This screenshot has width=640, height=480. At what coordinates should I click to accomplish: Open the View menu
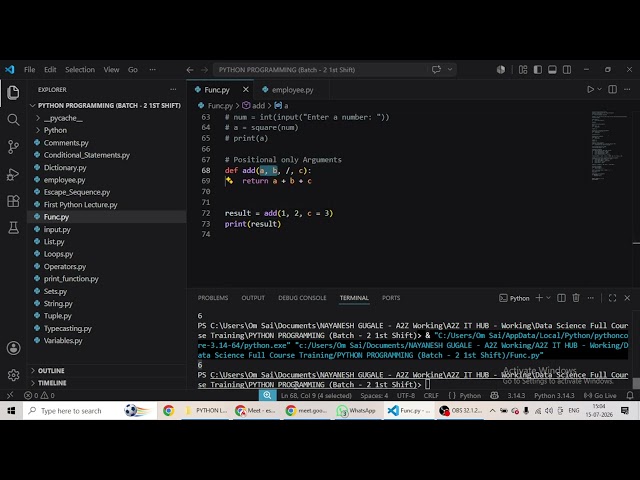pos(111,70)
